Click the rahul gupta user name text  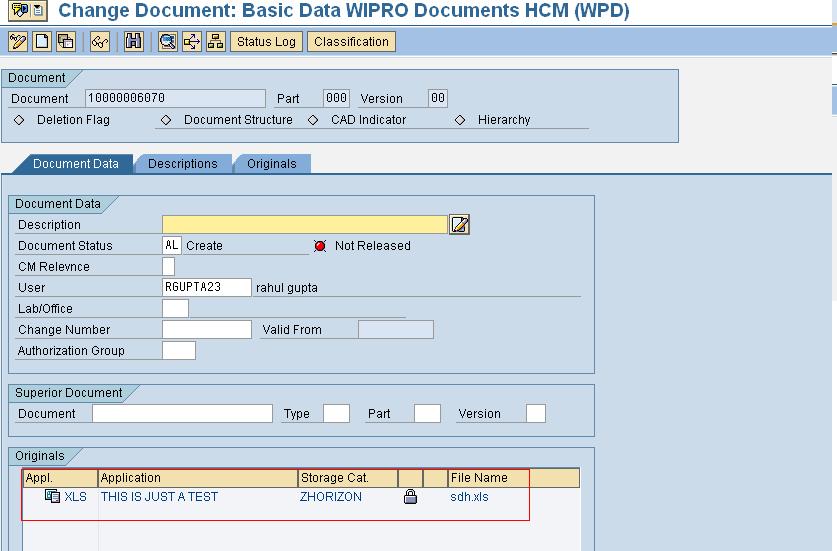pyautogui.click(x=287, y=288)
